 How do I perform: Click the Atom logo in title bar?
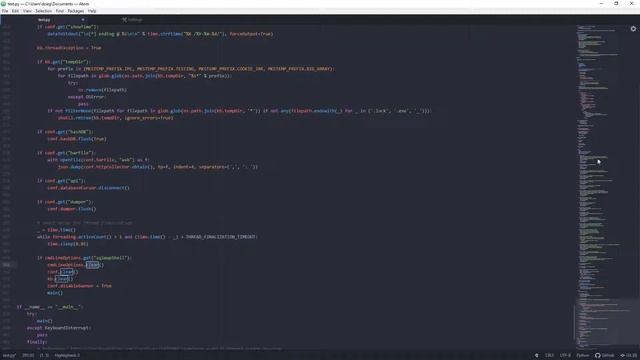(3, 4)
